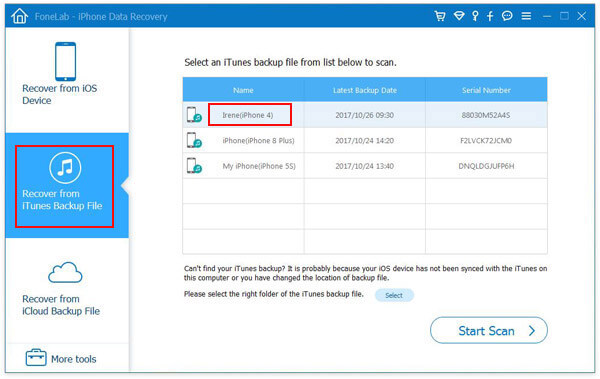Click the Select backup folder button
This screenshot has height=379, width=600.
tap(394, 295)
